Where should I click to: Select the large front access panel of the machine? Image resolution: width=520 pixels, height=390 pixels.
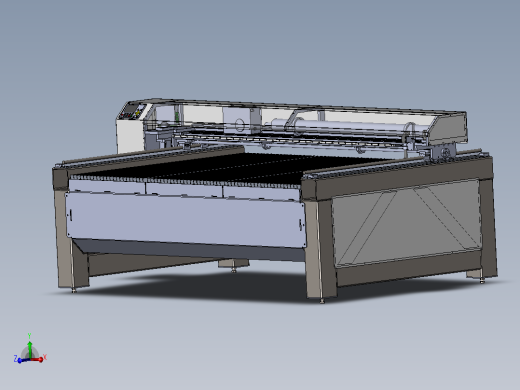point(185,220)
